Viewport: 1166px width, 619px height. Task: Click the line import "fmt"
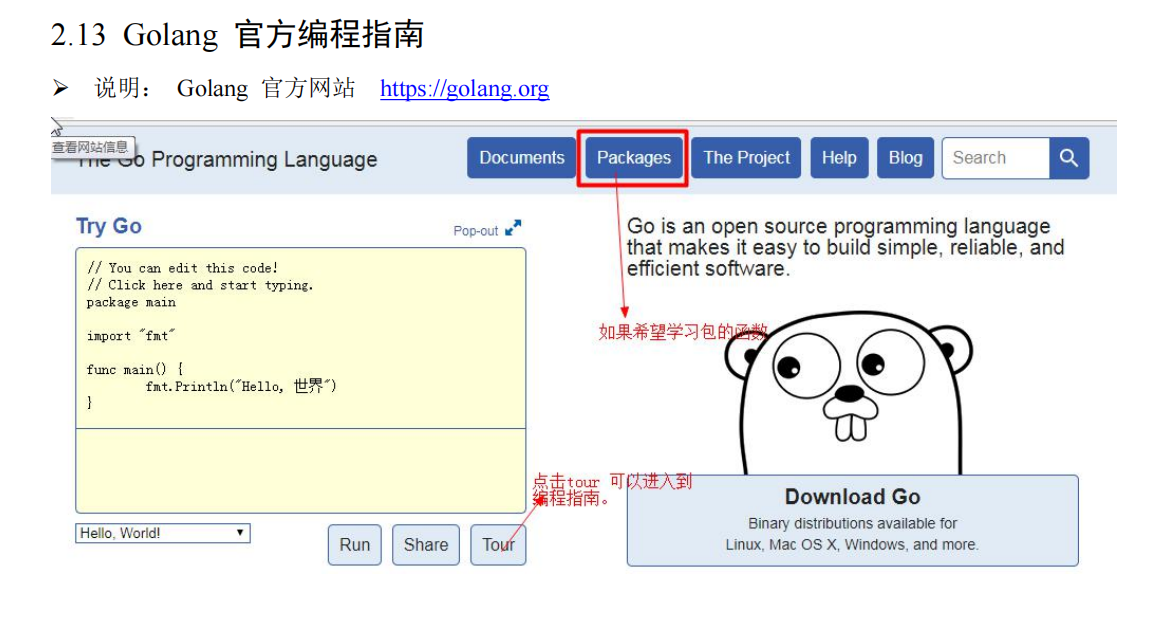click(x=130, y=336)
